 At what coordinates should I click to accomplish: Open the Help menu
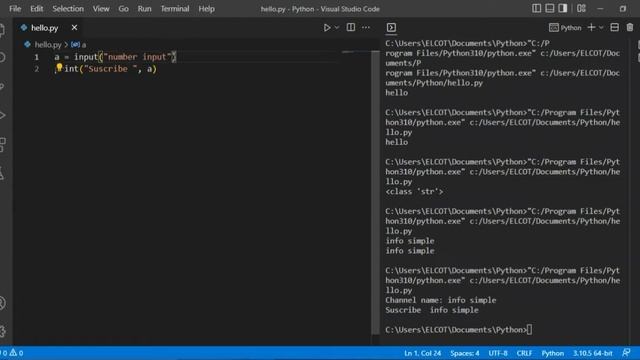207,9
